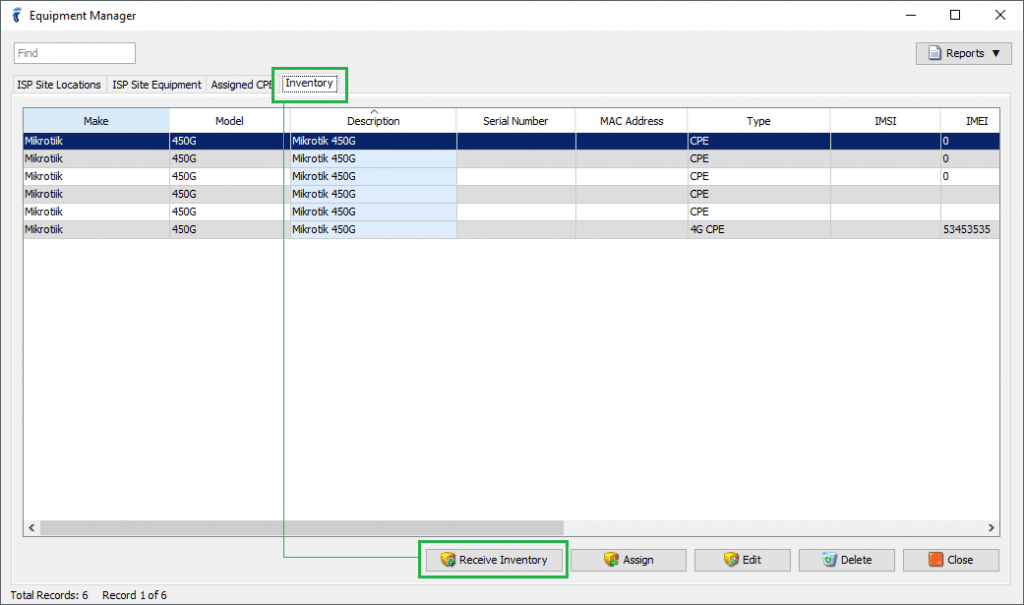Switch to the ISP Site Locations tab
This screenshot has height=605, width=1024.
tap(57, 85)
